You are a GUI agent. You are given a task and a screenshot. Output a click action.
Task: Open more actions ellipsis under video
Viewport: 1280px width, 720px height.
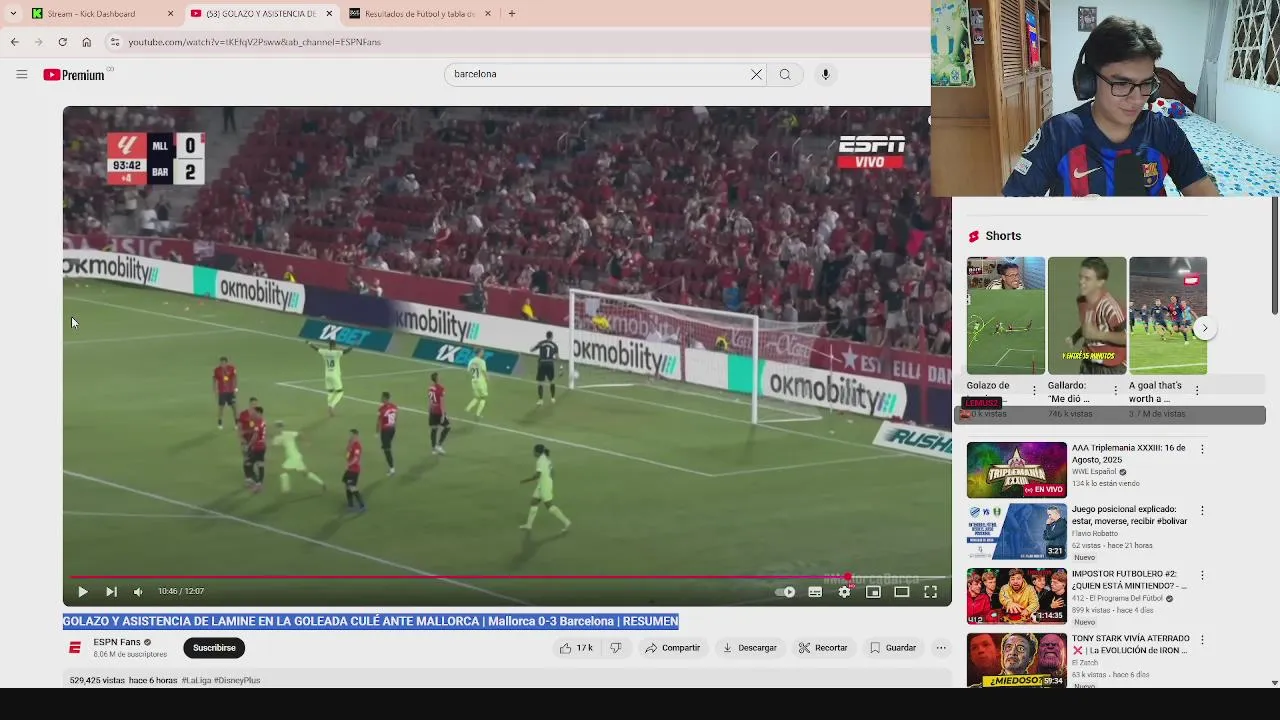click(941, 648)
